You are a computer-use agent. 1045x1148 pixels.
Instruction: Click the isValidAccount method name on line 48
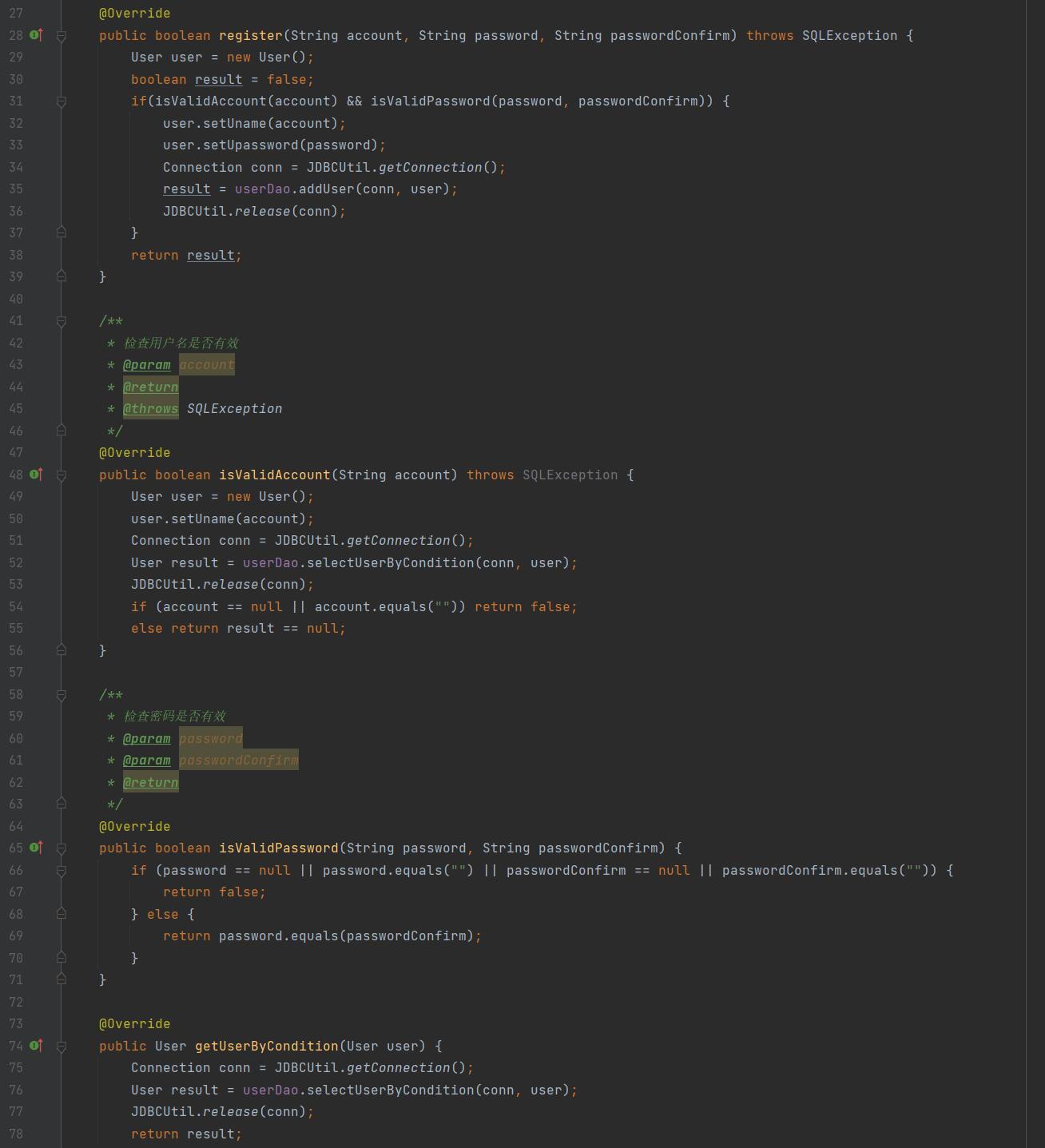pos(275,475)
